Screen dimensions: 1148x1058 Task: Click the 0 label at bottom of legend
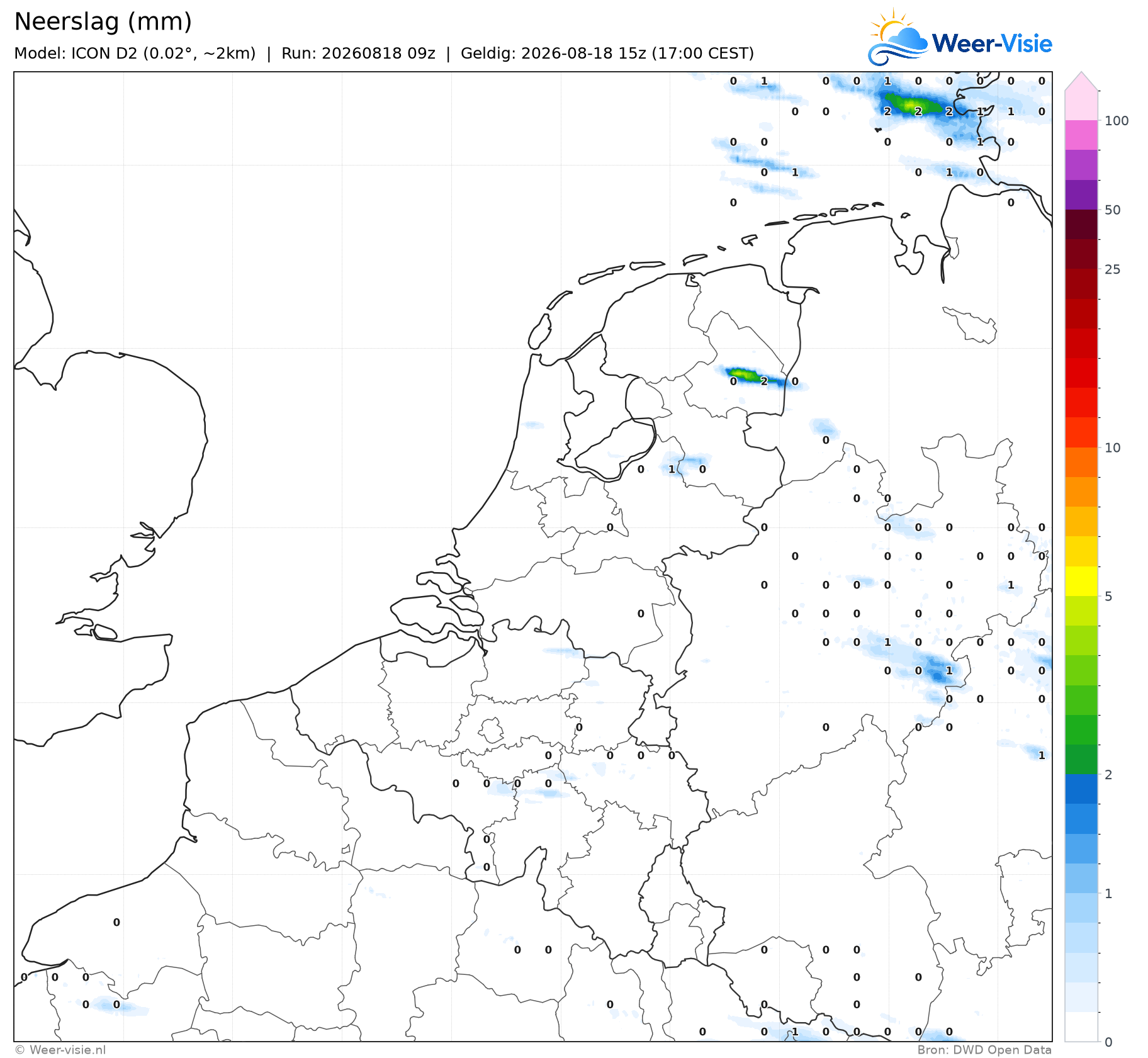[1108, 1042]
